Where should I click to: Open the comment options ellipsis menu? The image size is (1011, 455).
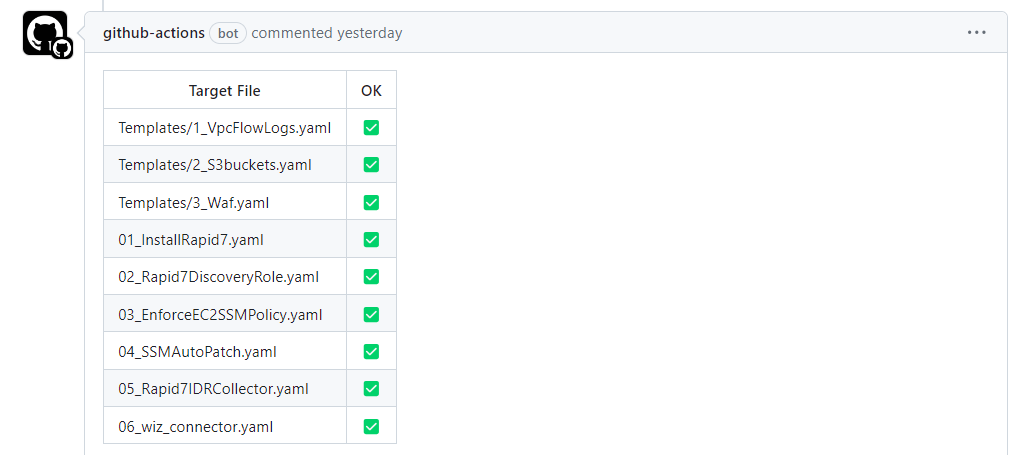pos(977,33)
